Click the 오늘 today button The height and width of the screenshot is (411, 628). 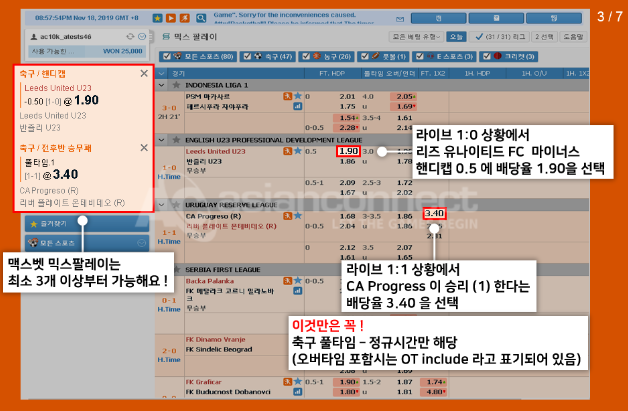(x=456, y=37)
